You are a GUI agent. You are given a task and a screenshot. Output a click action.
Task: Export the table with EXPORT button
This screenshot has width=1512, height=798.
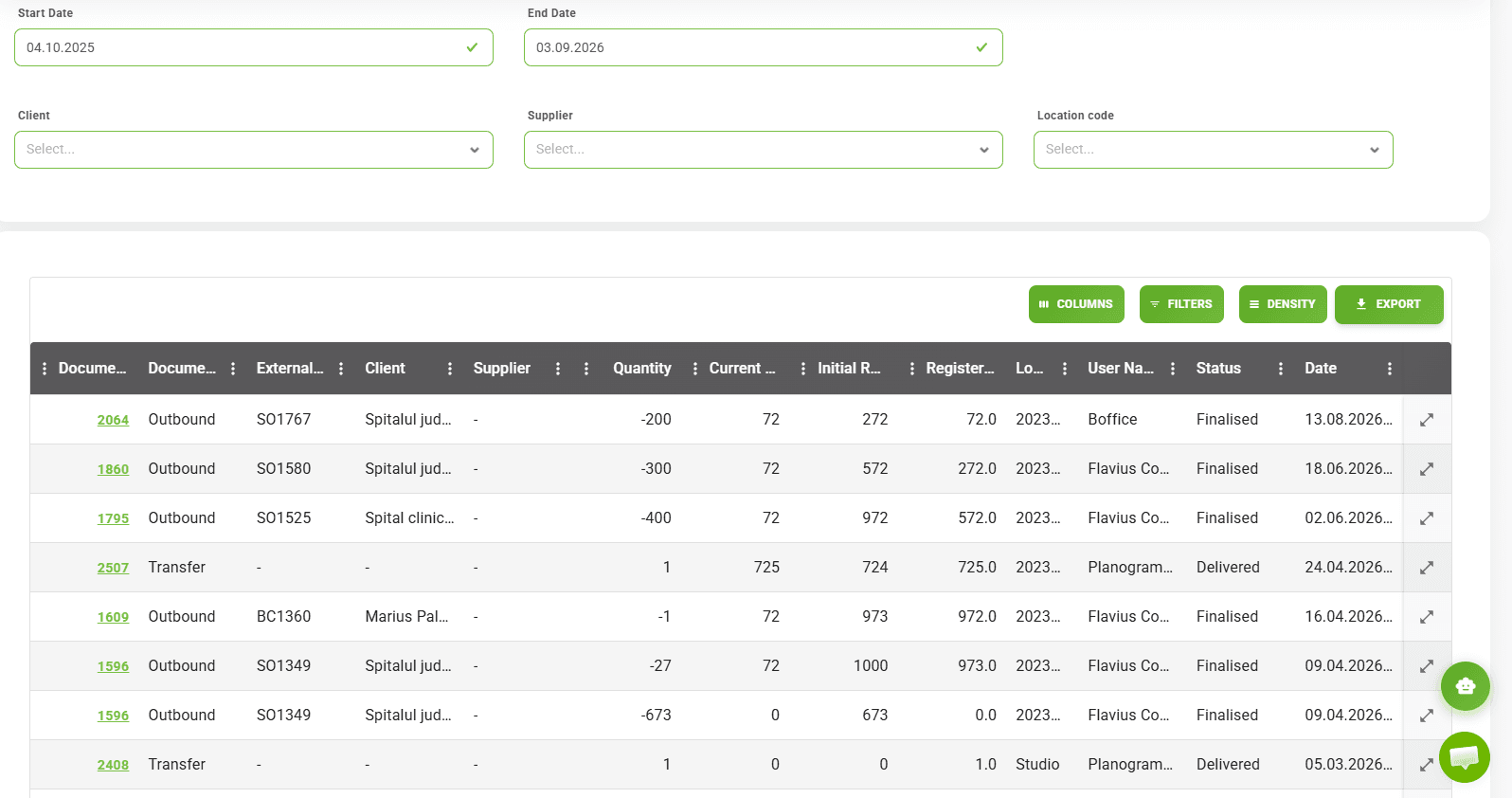pos(1389,304)
